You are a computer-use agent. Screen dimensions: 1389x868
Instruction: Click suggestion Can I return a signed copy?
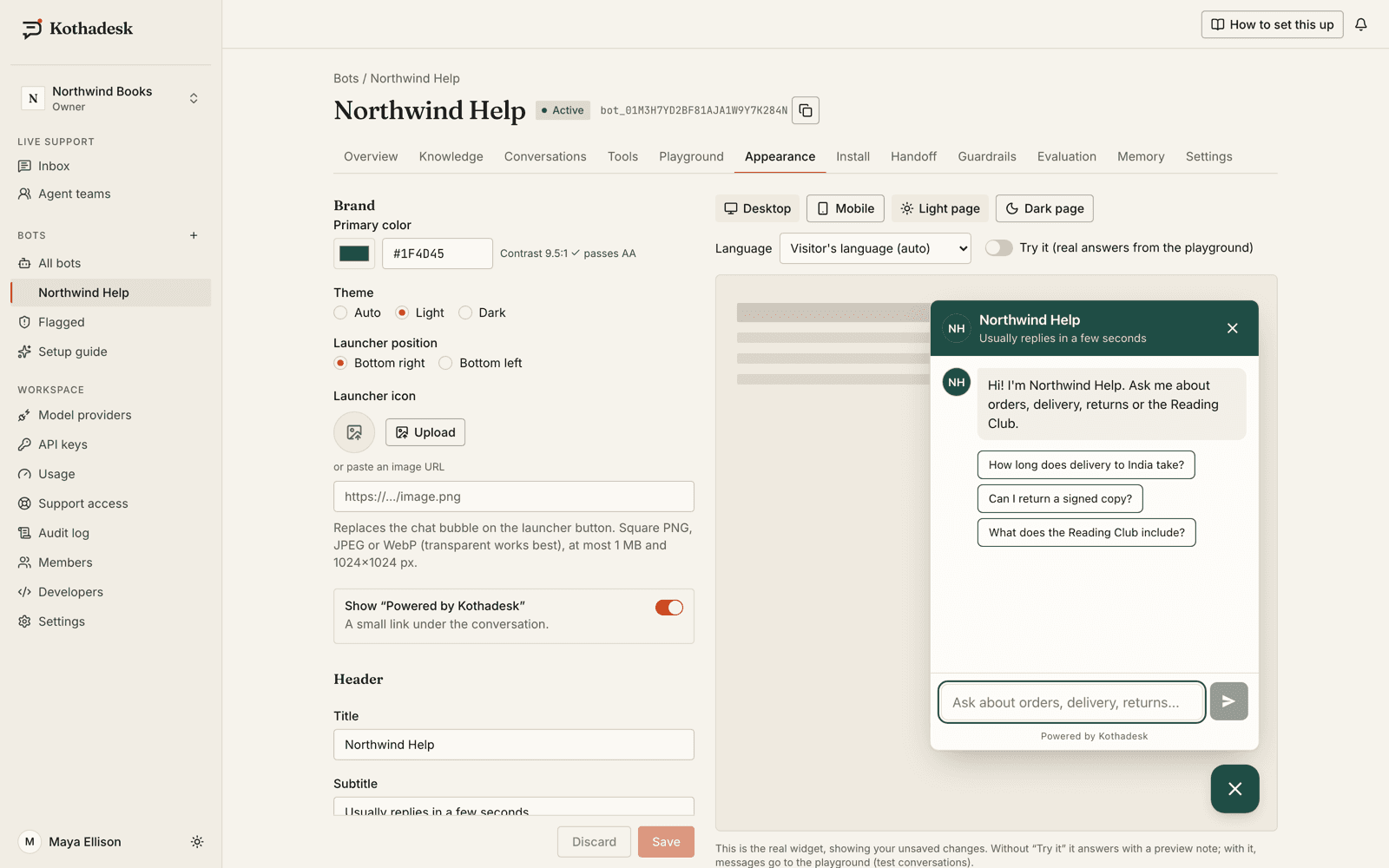pyautogui.click(x=1060, y=499)
